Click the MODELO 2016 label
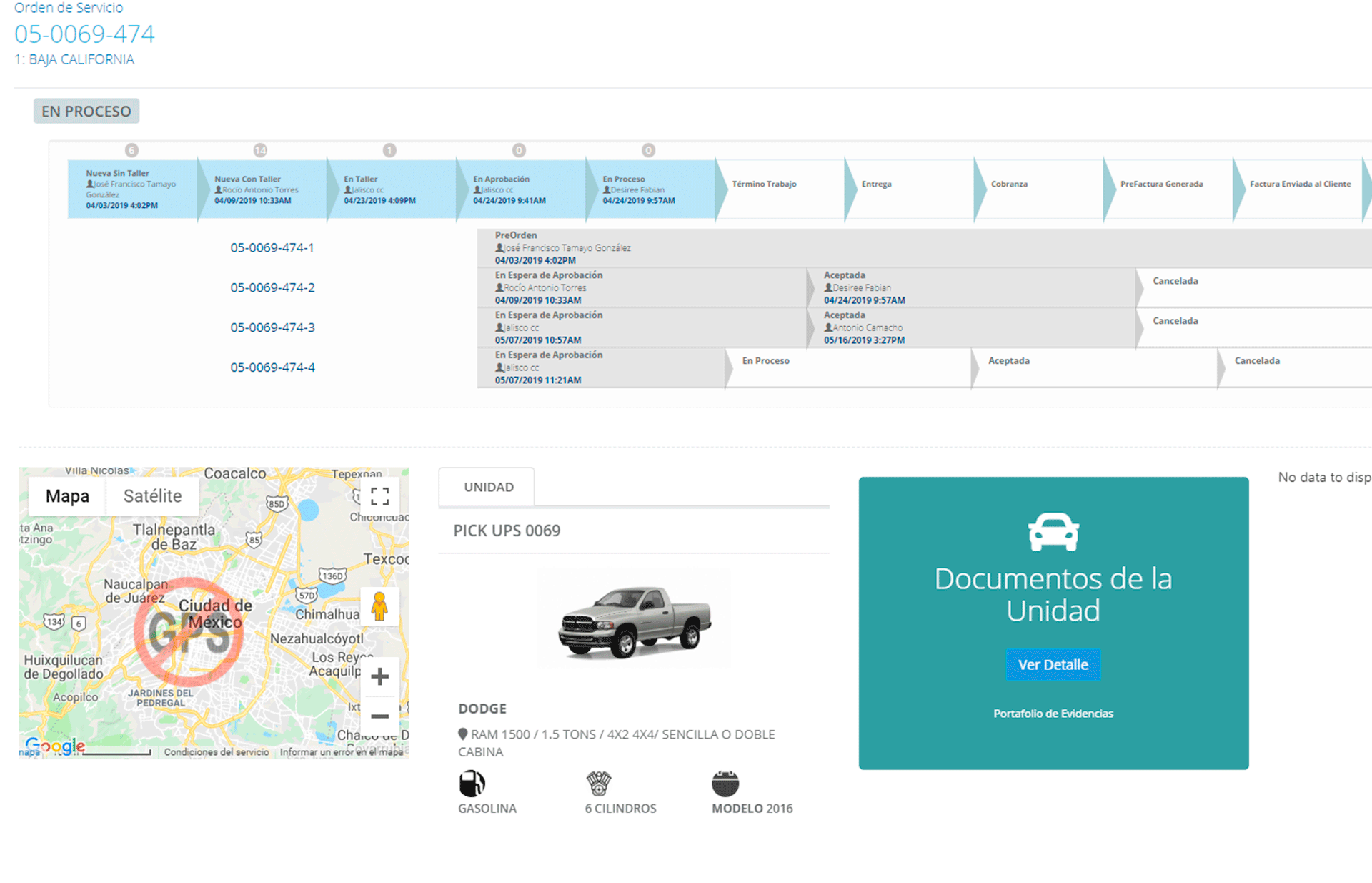Screen dimensions: 1372x883 (752, 809)
